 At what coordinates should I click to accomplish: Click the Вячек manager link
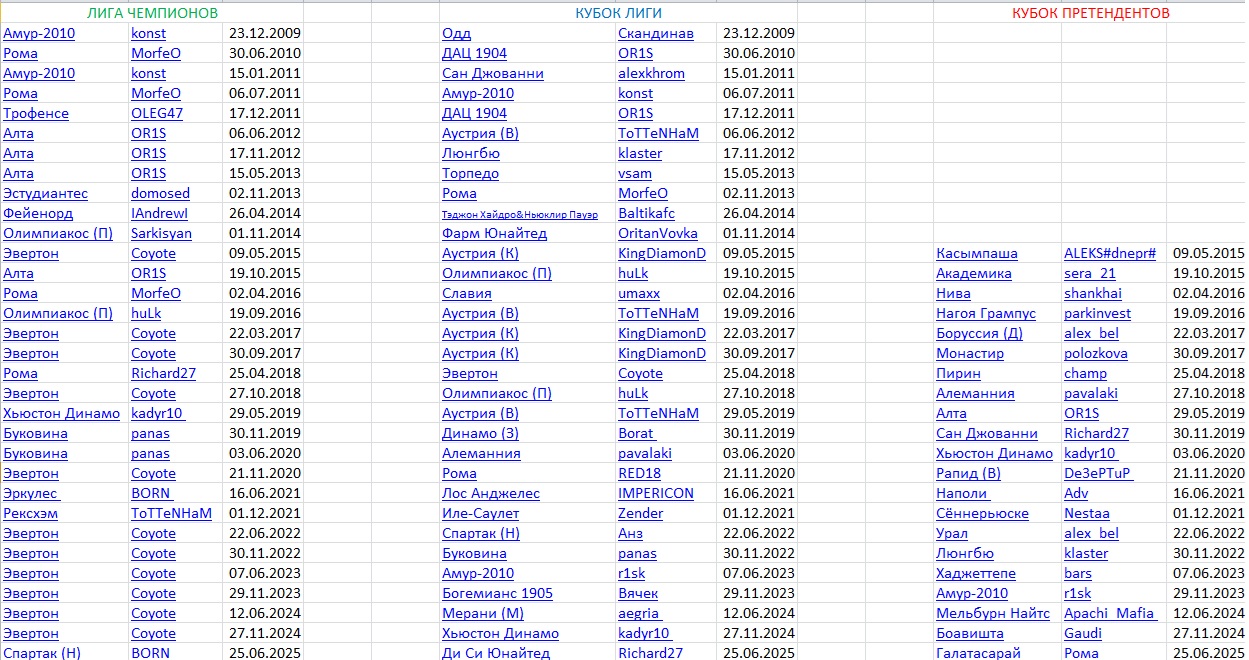click(x=638, y=593)
